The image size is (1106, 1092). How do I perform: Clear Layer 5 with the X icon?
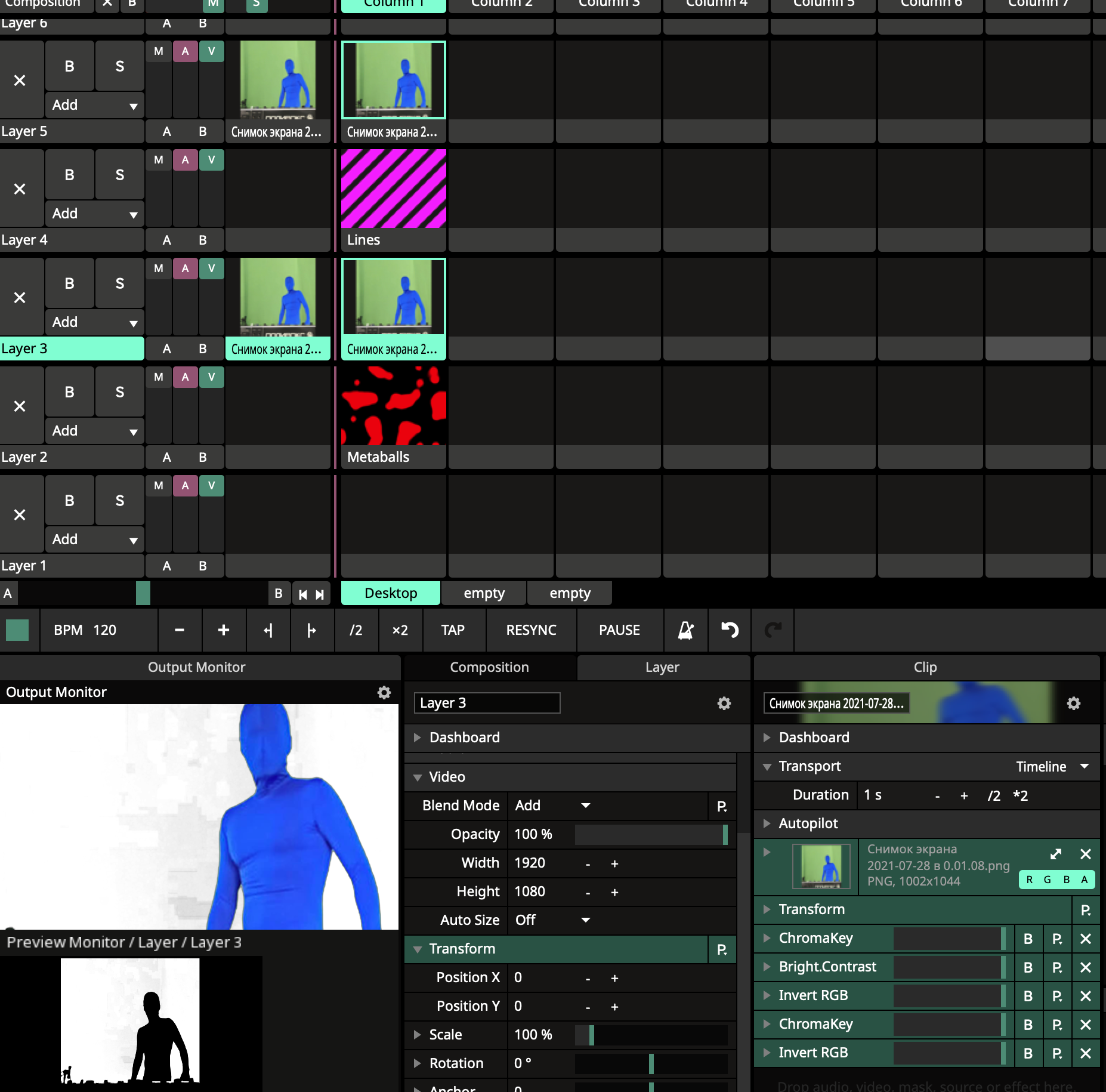point(20,81)
